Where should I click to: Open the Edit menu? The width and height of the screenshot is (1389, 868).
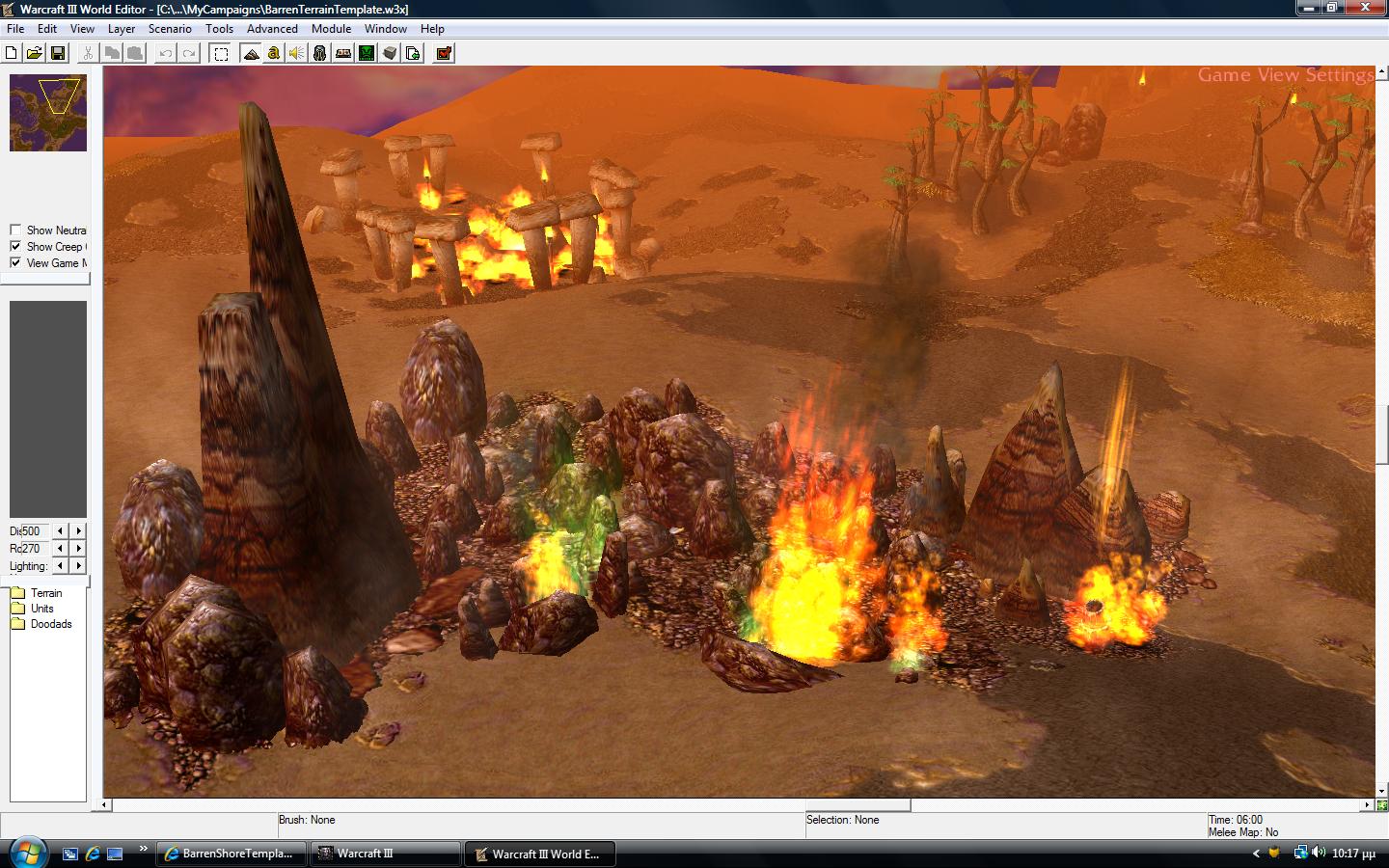pyautogui.click(x=47, y=29)
